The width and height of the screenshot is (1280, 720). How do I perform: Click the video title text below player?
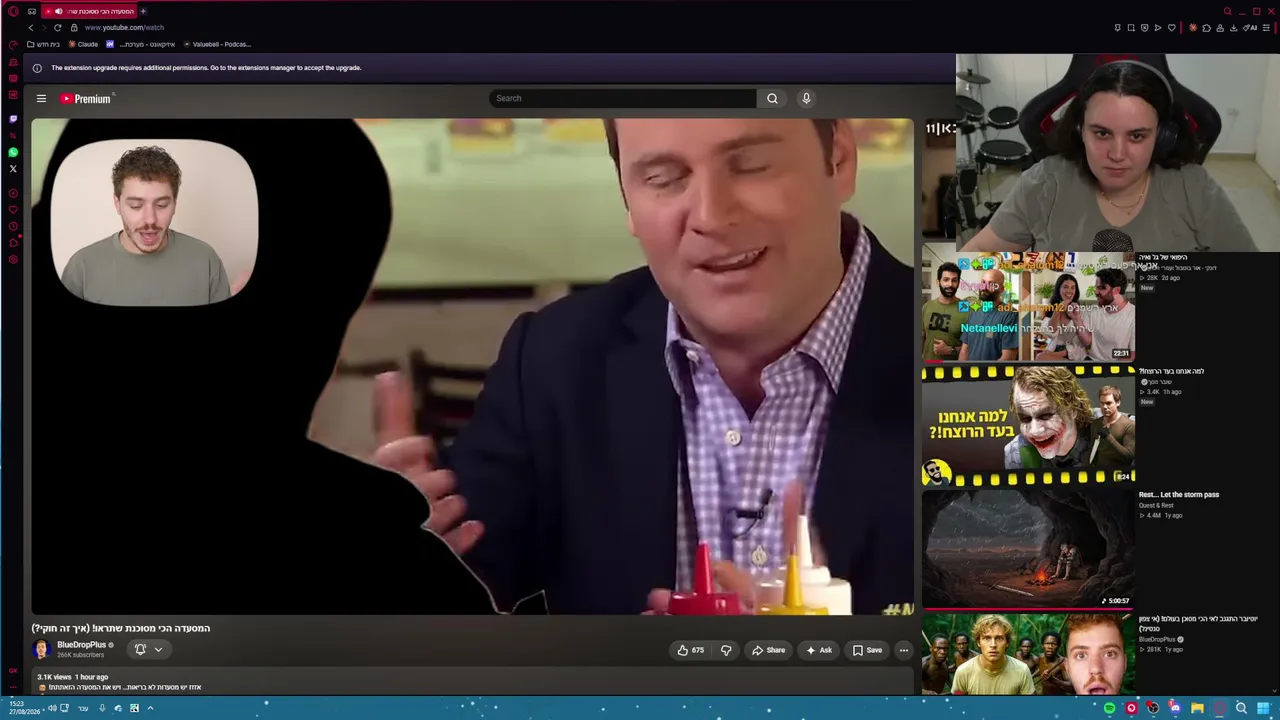click(121, 628)
